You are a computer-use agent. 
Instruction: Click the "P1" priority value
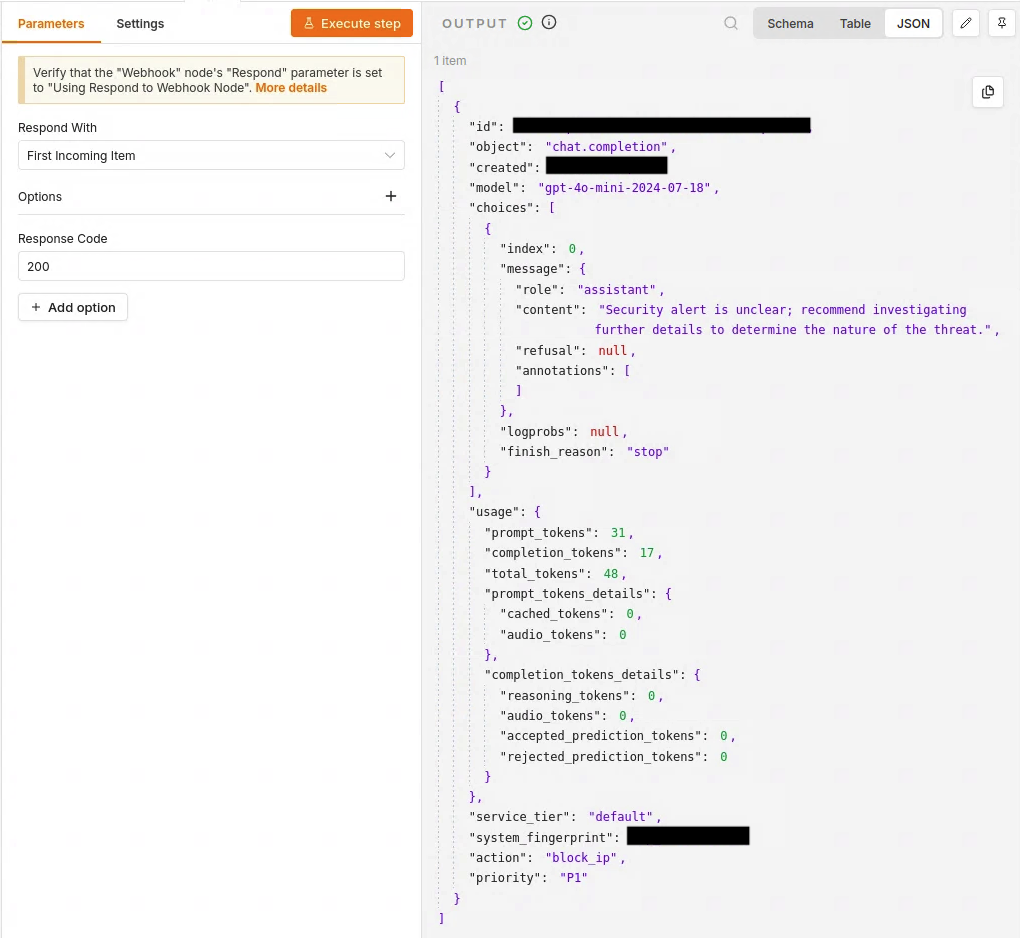coord(574,878)
